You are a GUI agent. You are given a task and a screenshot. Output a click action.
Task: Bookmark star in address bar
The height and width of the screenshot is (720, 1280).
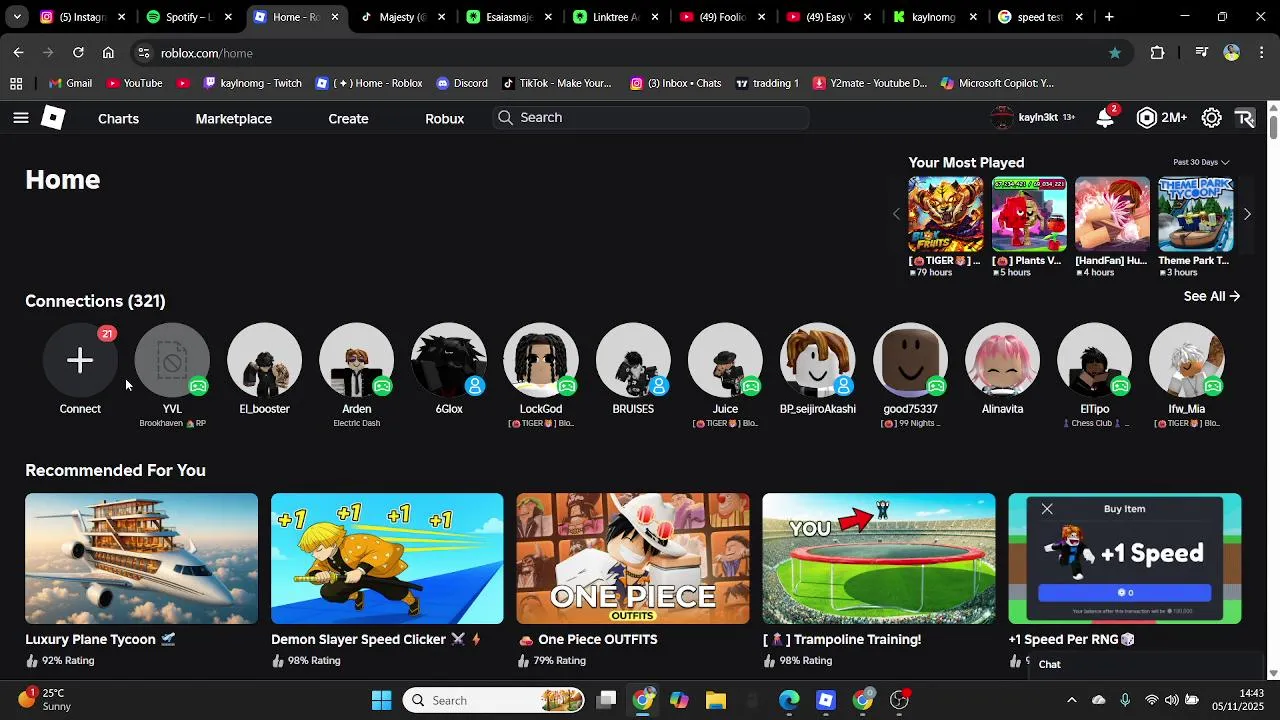[x=1115, y=53]
